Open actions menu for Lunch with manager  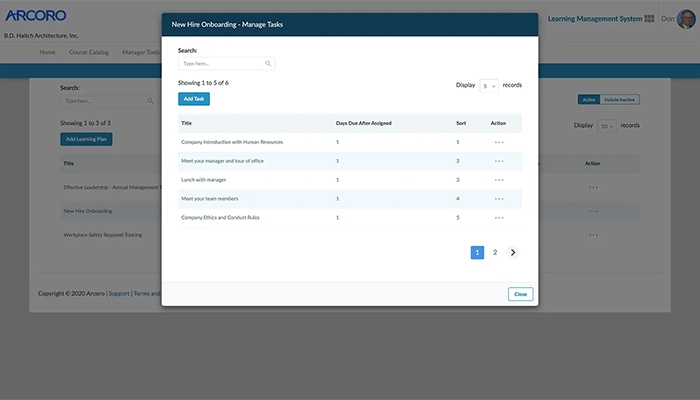(499, 180)
